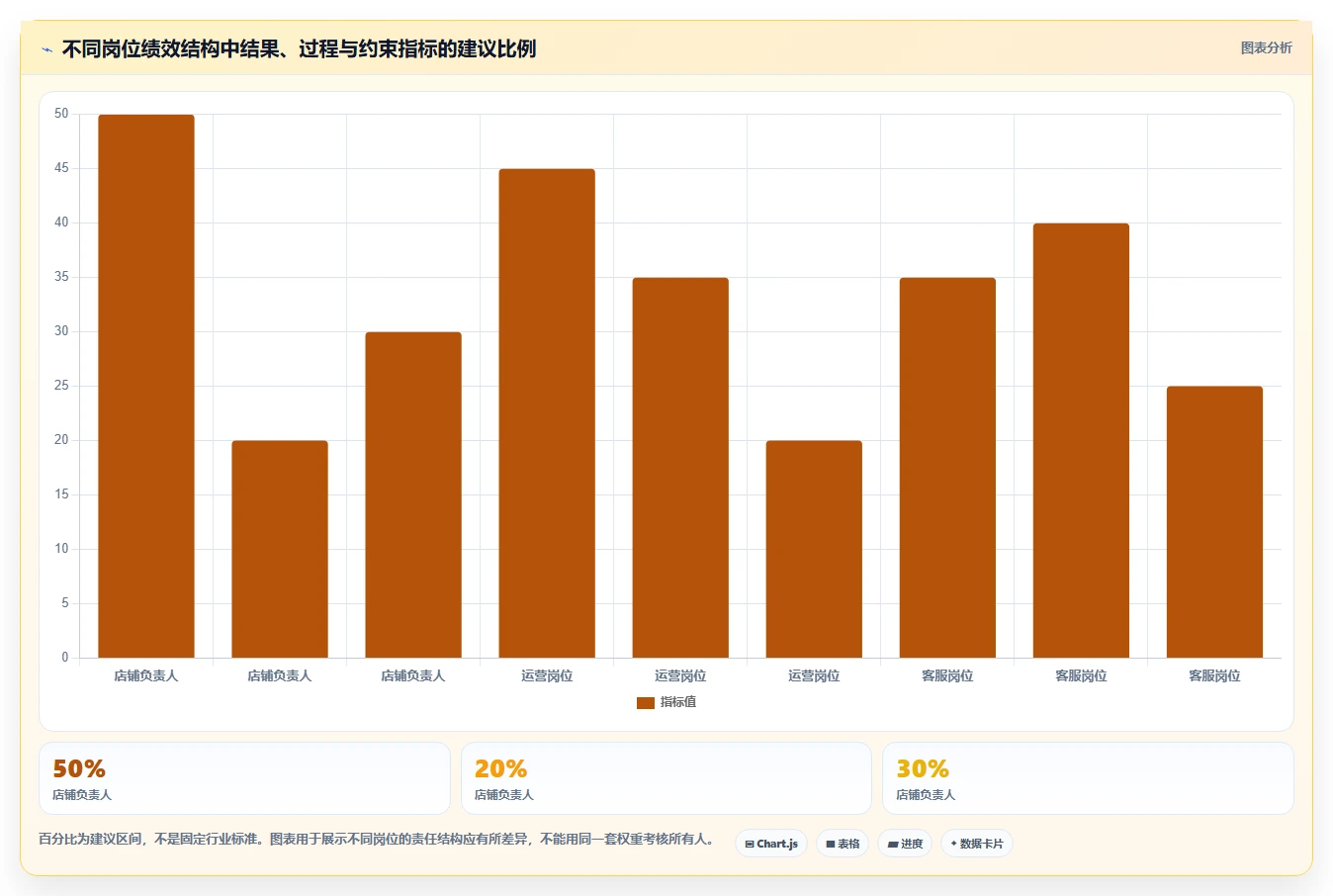Click the 表格 tag chip
Viewport: 1333px width, 896px height.
tap(843, 844)
